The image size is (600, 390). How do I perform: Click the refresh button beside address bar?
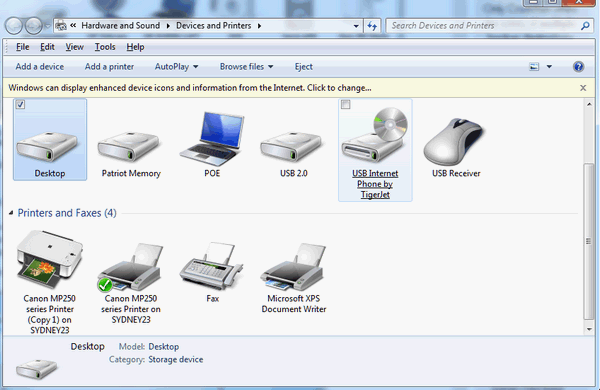(372, 26)
